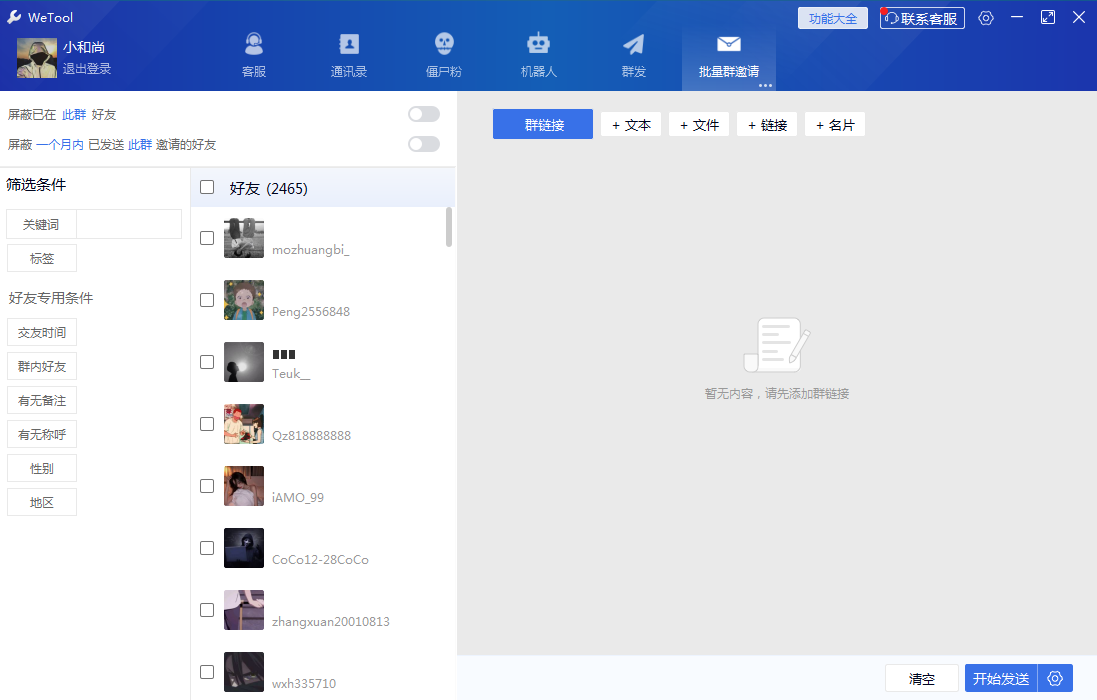Check the select-all friends checkbox
The image size is (1097, 700).
[206, 187]
